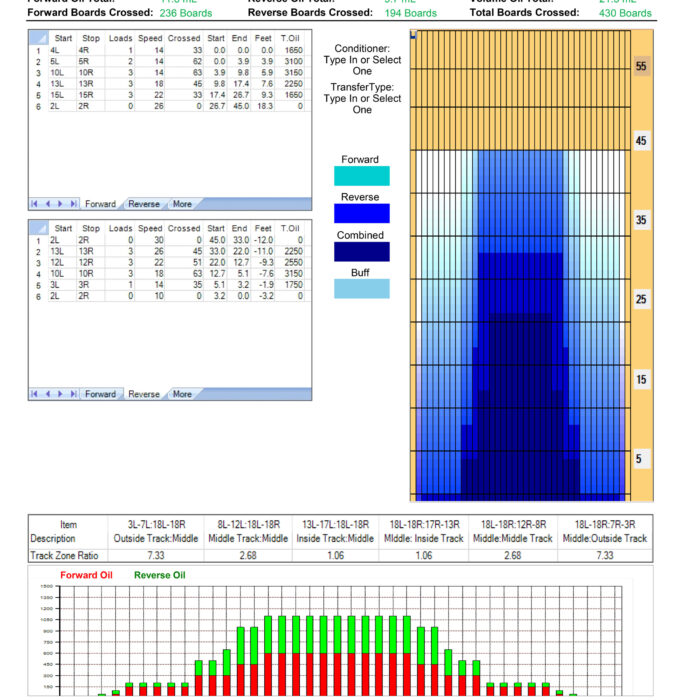Click previous-sheet arrow in lower table navigator
Viewport: 700px width, 700px height.
tap(47, 394)
